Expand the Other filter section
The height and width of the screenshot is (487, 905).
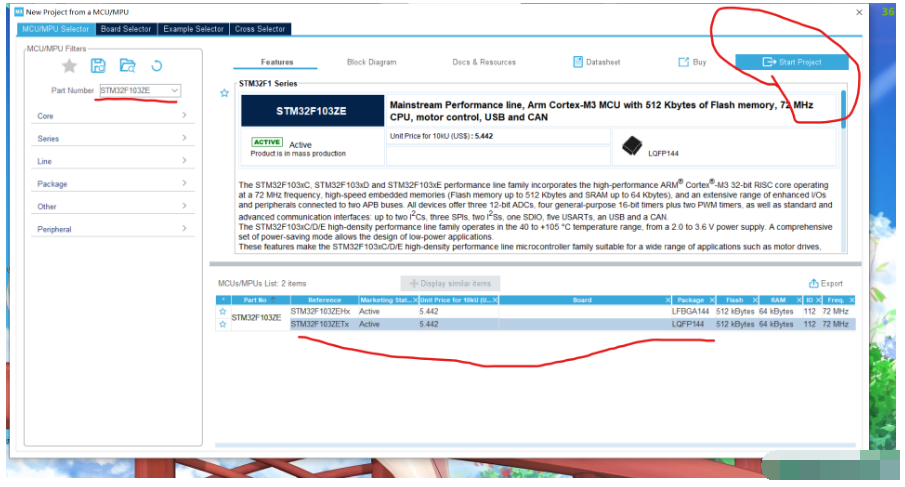[113, 206]
